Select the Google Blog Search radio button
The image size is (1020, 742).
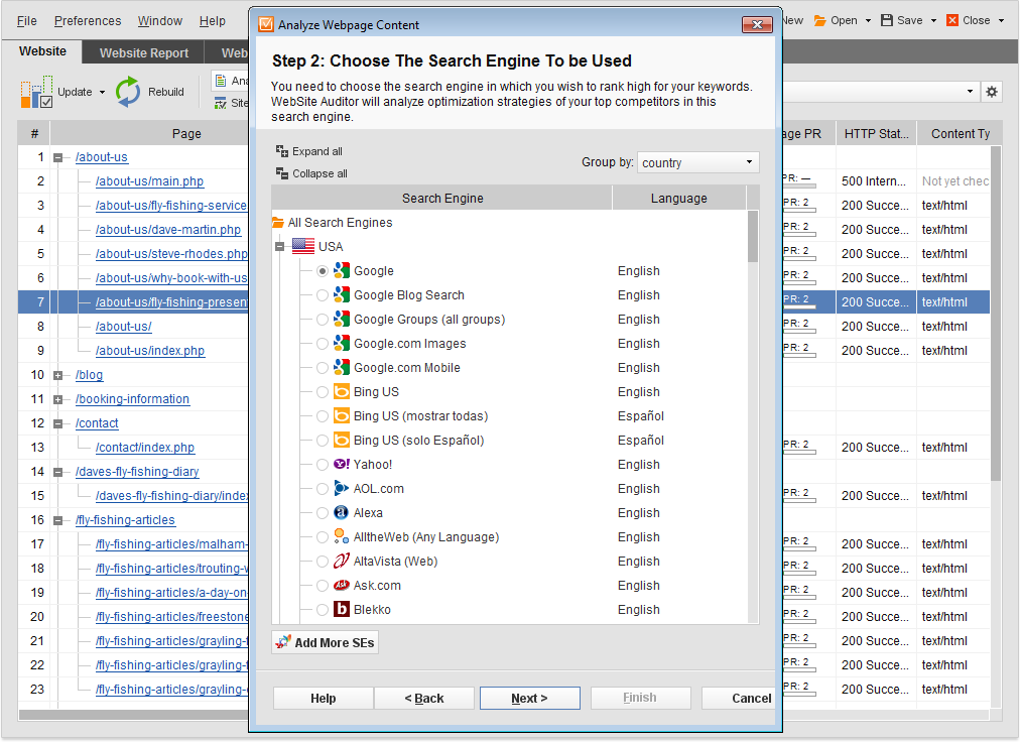pyautogui.click(x=322, y=295)
